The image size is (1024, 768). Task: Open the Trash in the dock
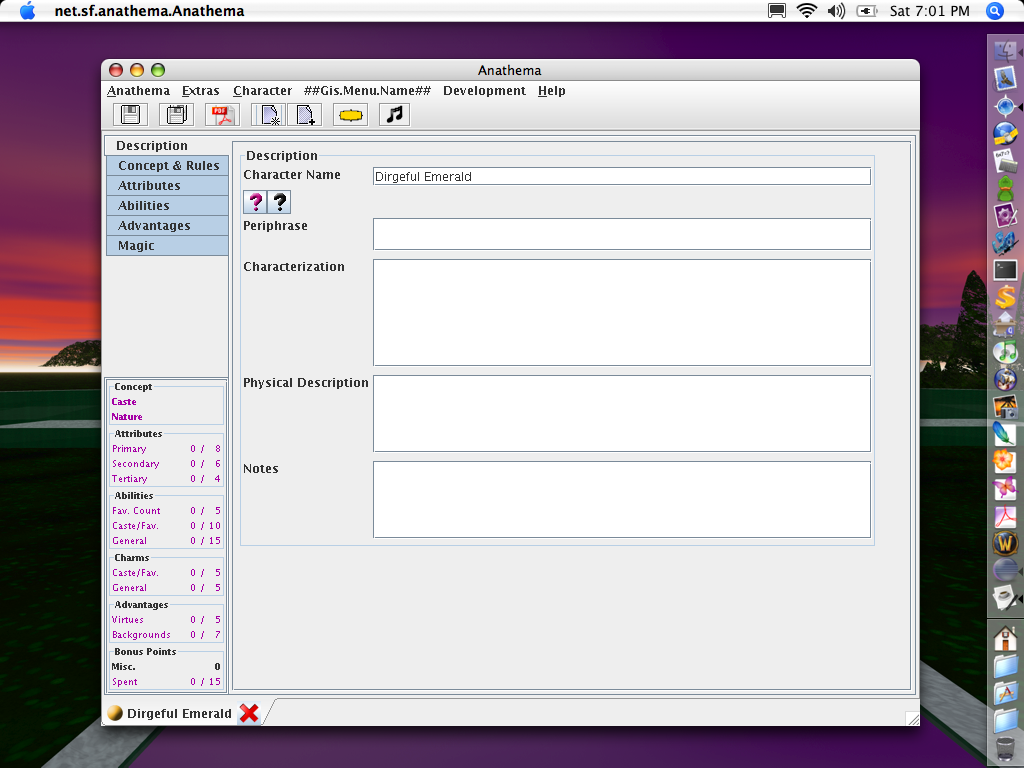[x=1006, y=748]
